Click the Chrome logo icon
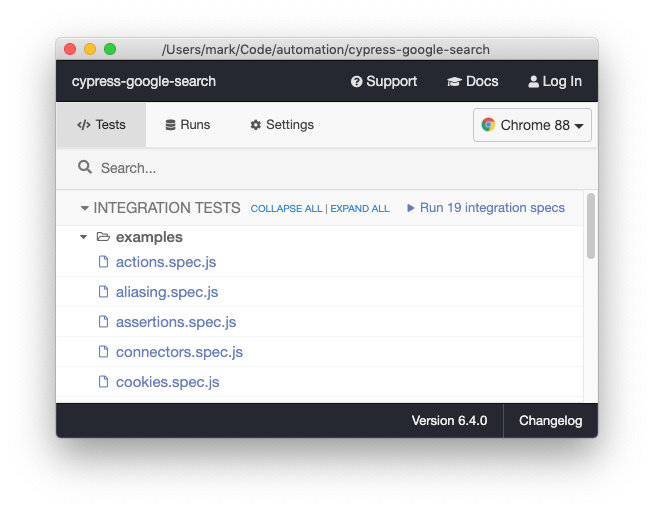Viewport: 654px width, 512px height. [x=488, y=125]
